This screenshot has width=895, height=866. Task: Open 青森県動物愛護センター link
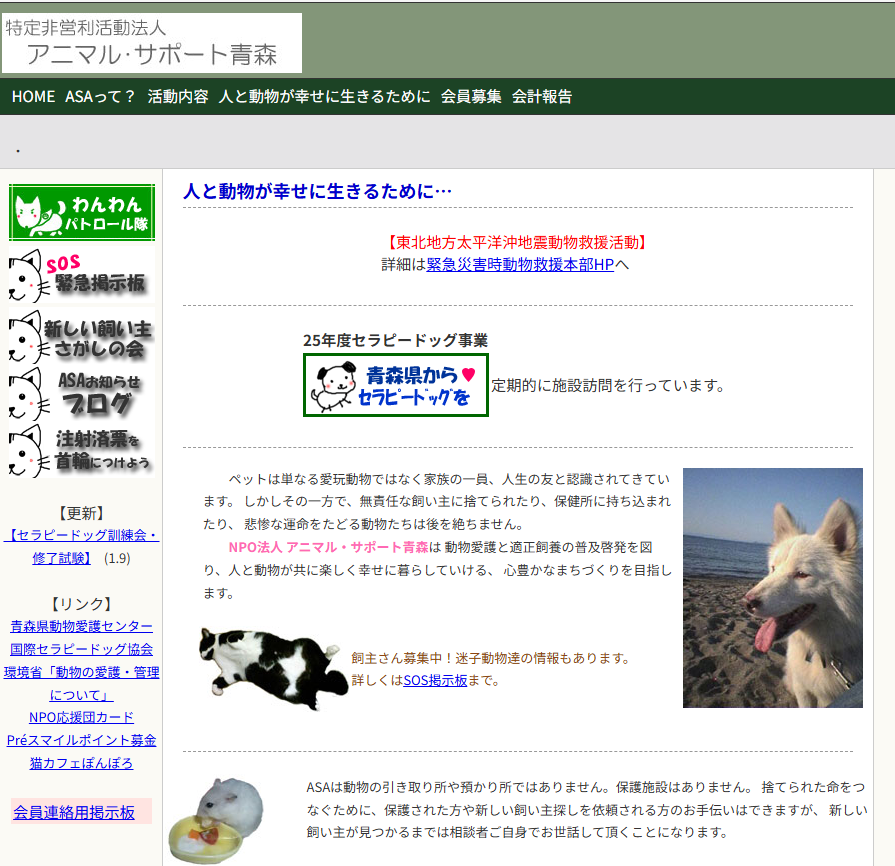pos(81,626)
